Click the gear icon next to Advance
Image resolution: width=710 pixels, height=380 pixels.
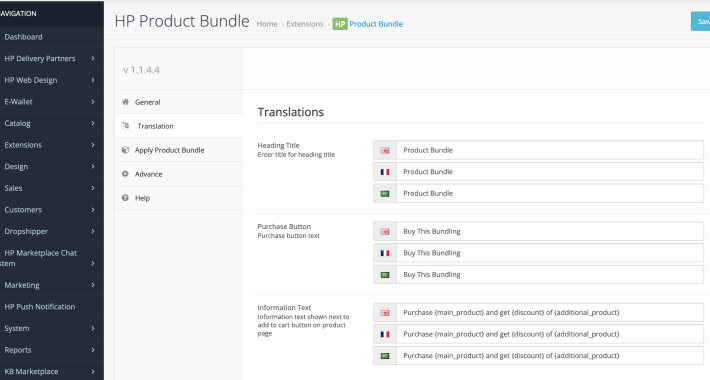click(x=125, y=174)
